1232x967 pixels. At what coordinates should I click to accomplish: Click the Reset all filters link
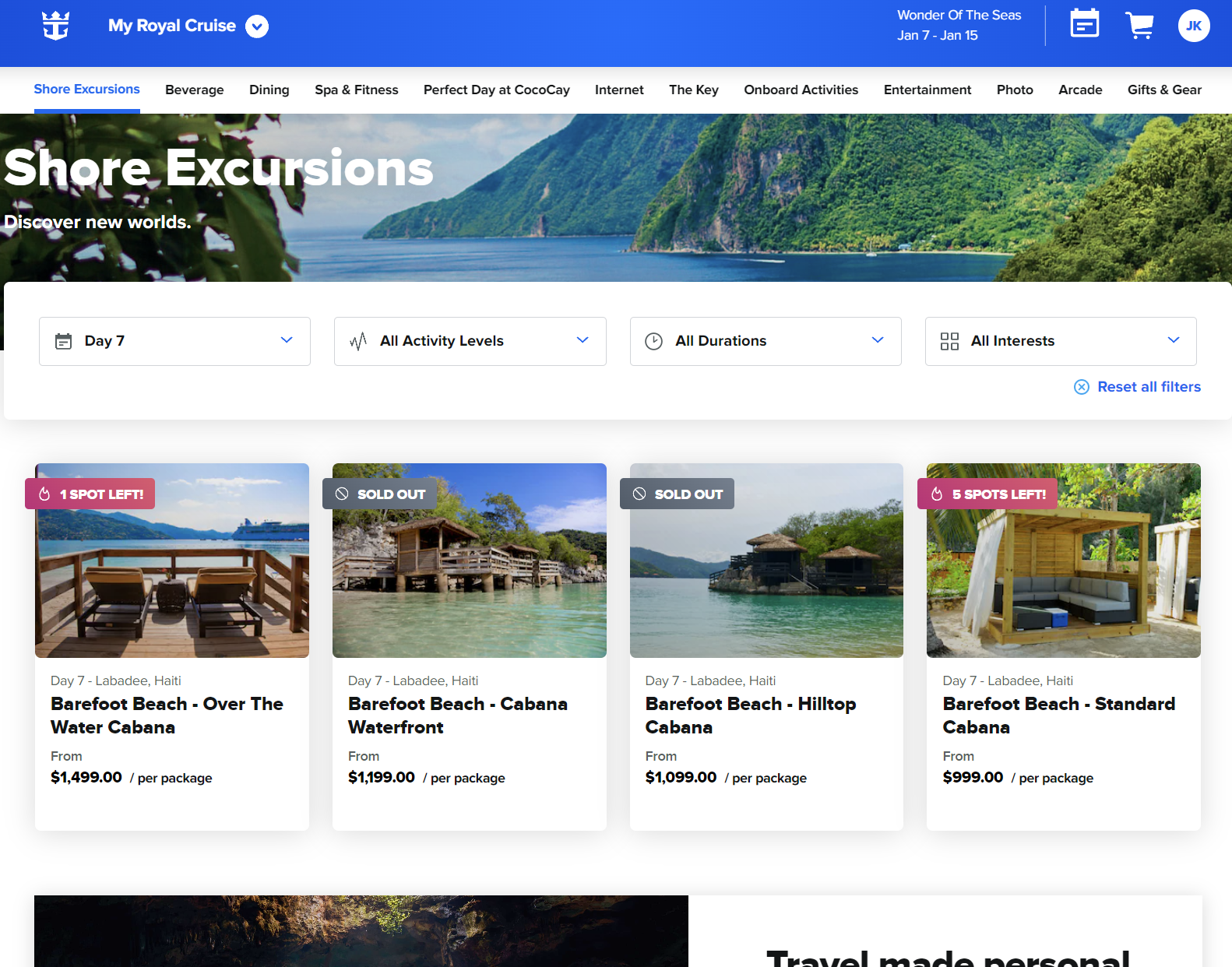tap(1149, 387)
